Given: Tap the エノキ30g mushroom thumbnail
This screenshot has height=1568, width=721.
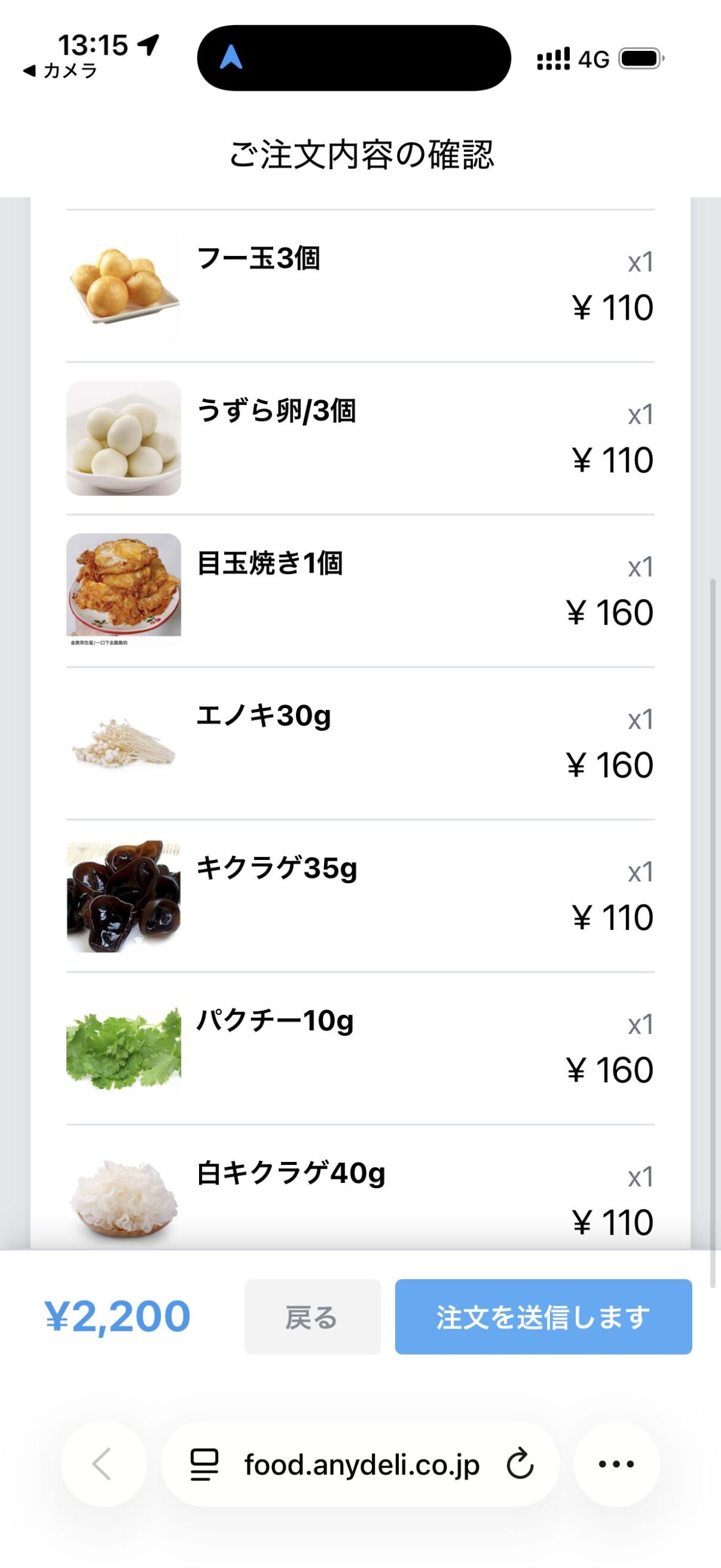Looking at the screenshot, I should tap(124, 743).
